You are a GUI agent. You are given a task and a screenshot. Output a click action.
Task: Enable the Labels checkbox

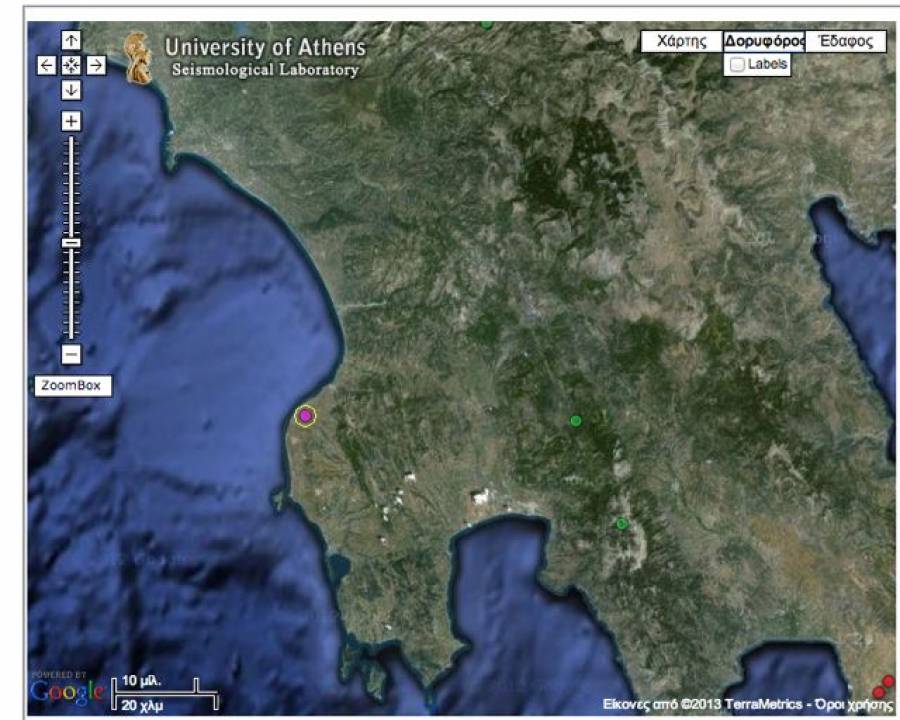[737, 65]
